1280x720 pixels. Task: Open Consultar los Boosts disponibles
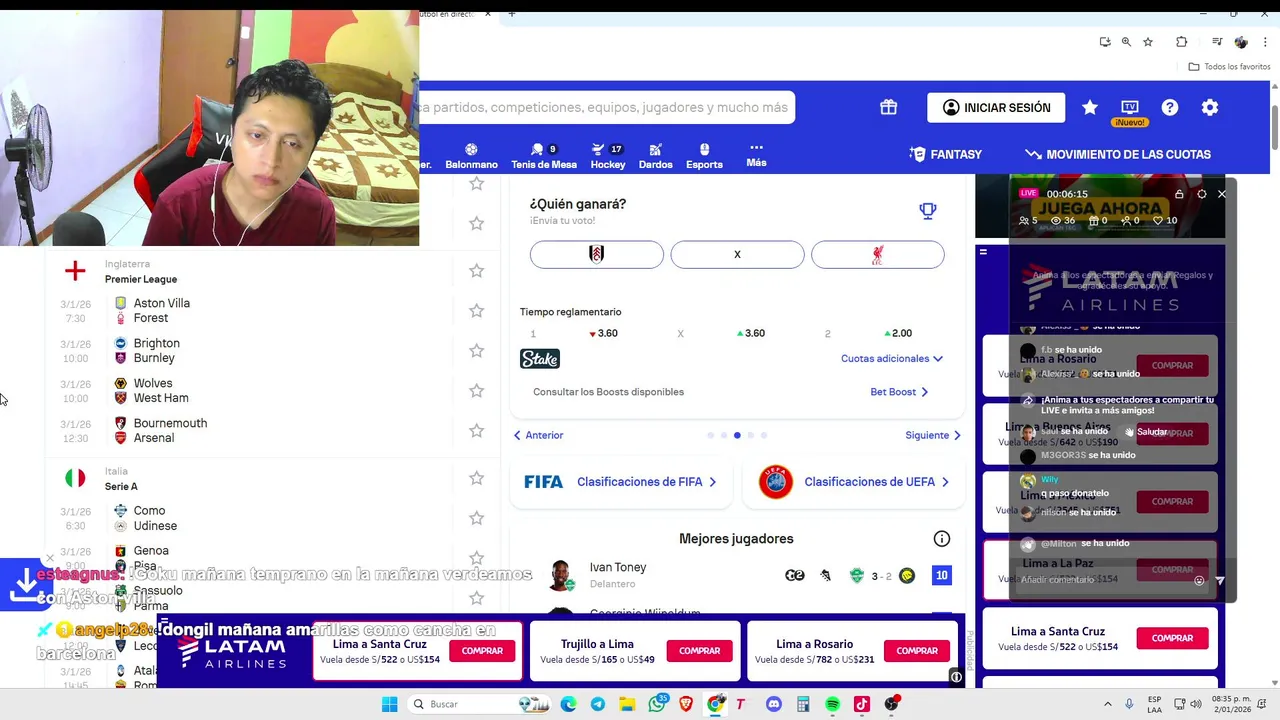608,392
